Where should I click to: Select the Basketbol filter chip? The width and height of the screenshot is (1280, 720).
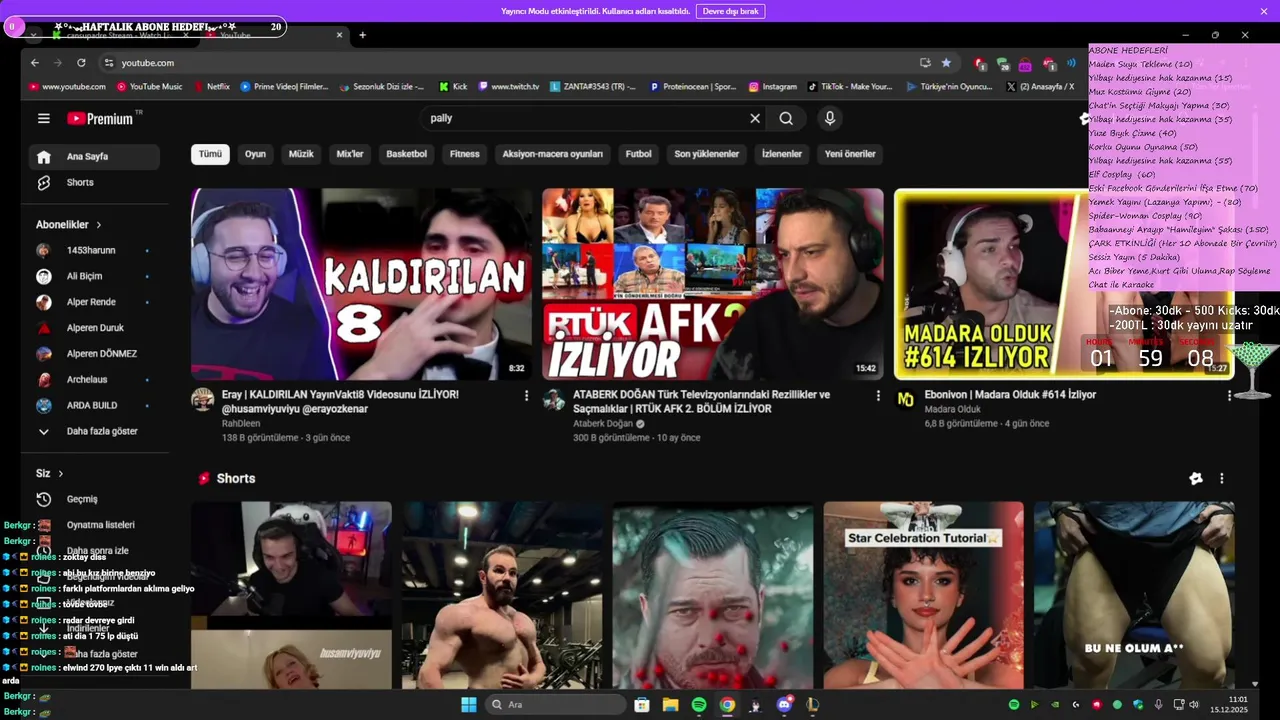pyautogui.click(x=407, y=154)
